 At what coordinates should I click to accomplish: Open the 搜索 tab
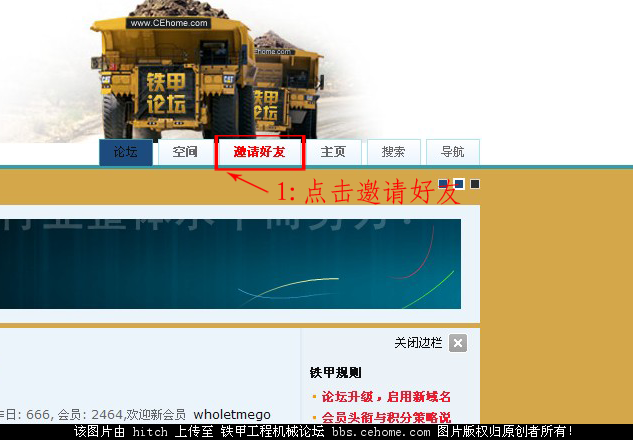[x=394, y=152]
